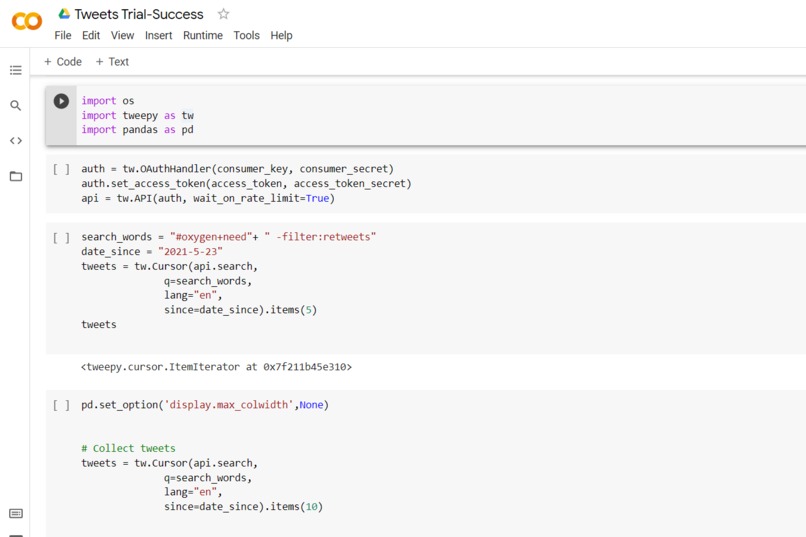Open the Files folder sidebar icon

16,176
